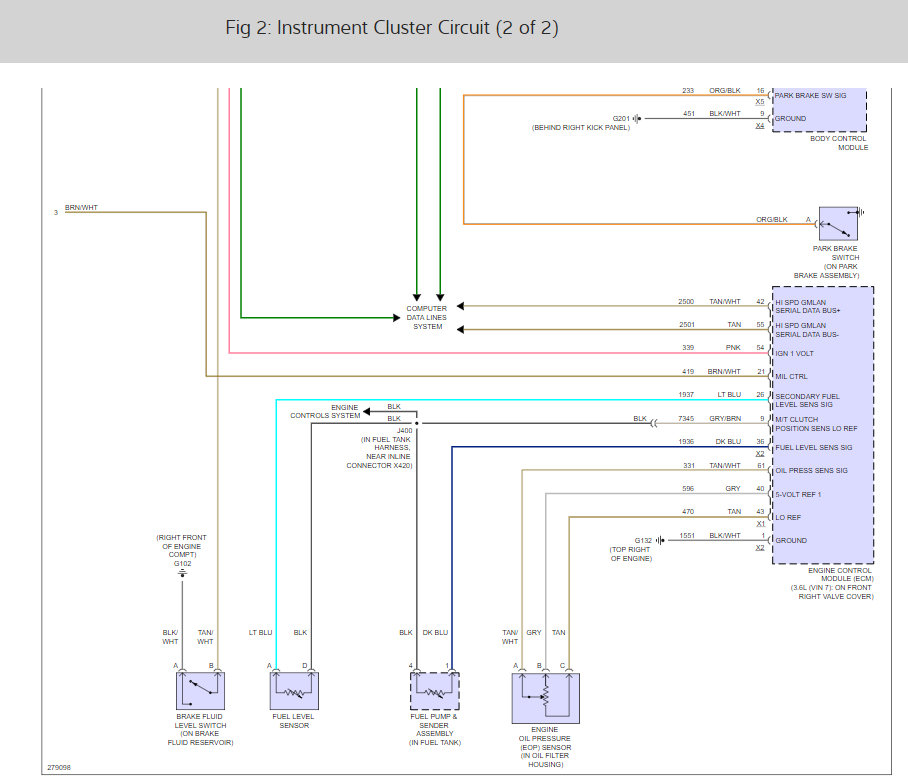
Task: Click the HI SPD GMLAN SERIAL DATA BUS+ label
Action: (x=808, y=306)
